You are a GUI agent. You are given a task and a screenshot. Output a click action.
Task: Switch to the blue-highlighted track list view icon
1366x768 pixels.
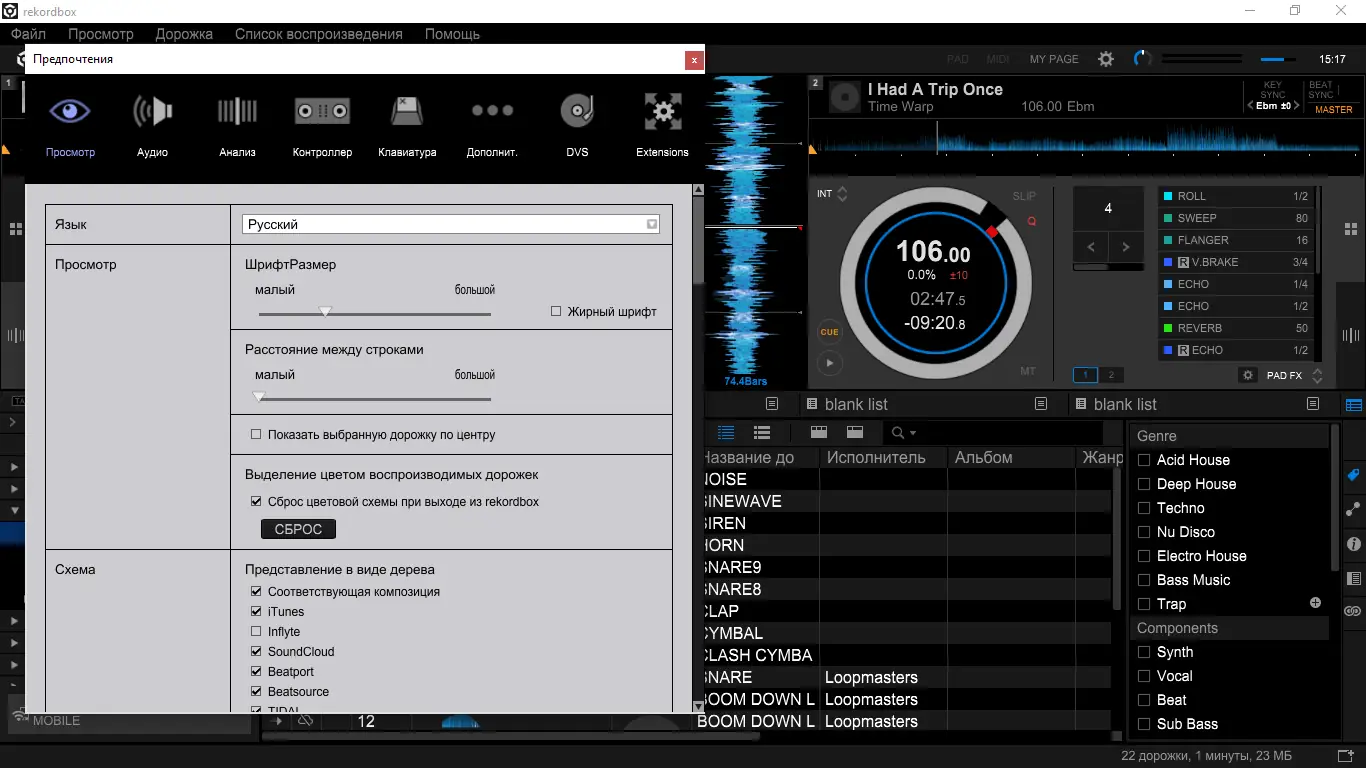(x=726, y=433)
